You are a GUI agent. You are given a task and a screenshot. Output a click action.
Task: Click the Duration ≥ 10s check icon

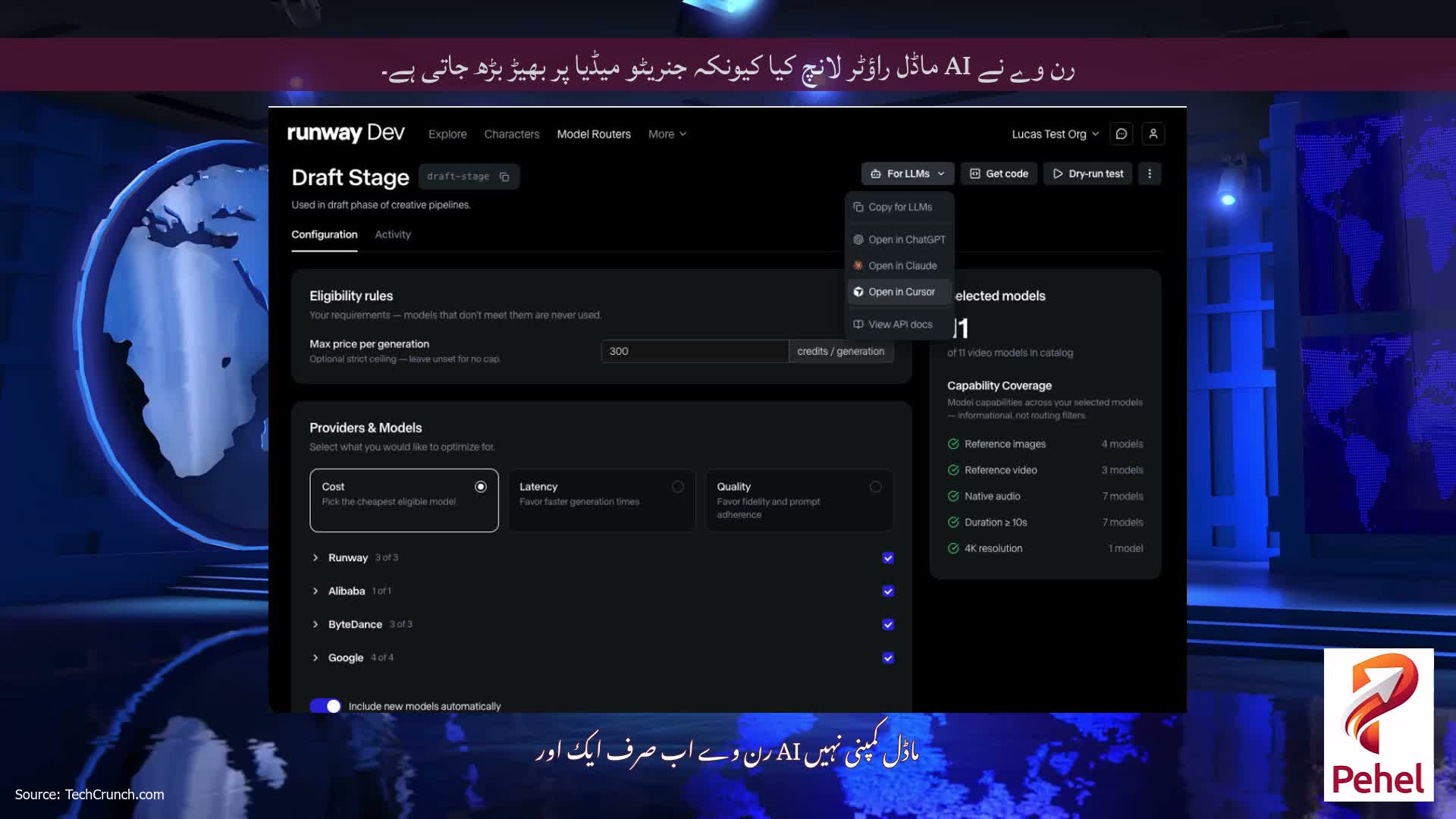tap(953, 522)
